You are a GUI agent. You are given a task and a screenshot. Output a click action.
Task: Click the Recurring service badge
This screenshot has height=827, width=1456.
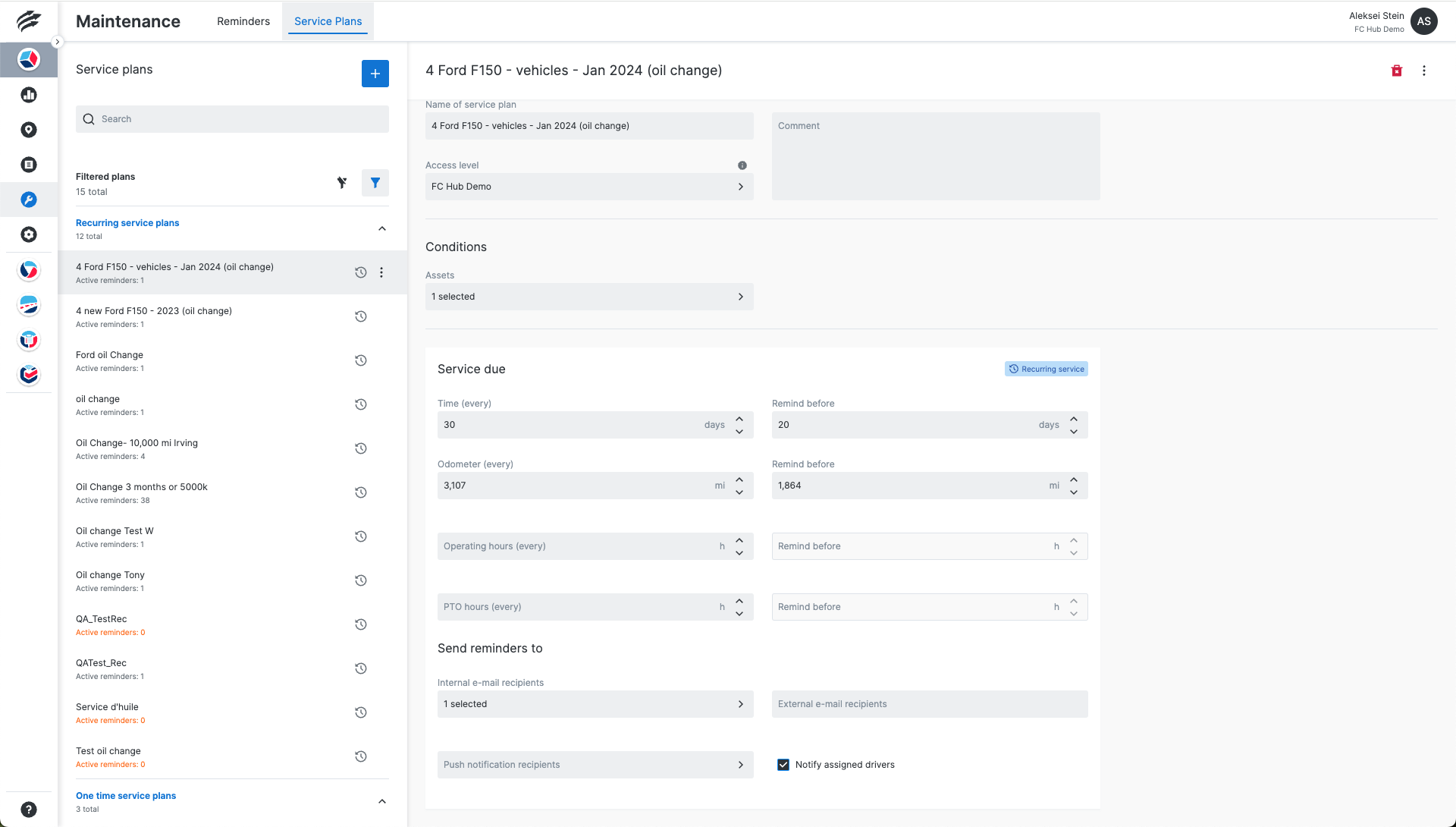click(1046, 369)
